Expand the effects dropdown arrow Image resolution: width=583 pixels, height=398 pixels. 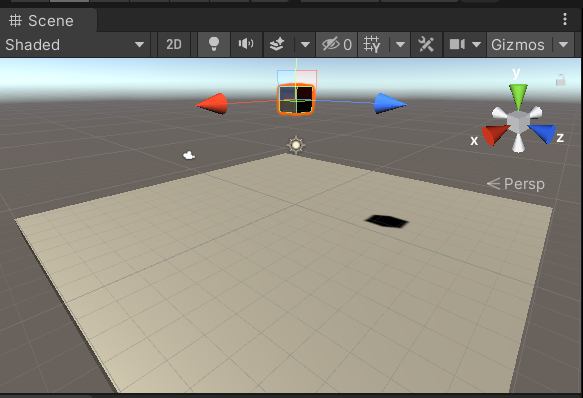pyautogui.click(x=305, y=45)
